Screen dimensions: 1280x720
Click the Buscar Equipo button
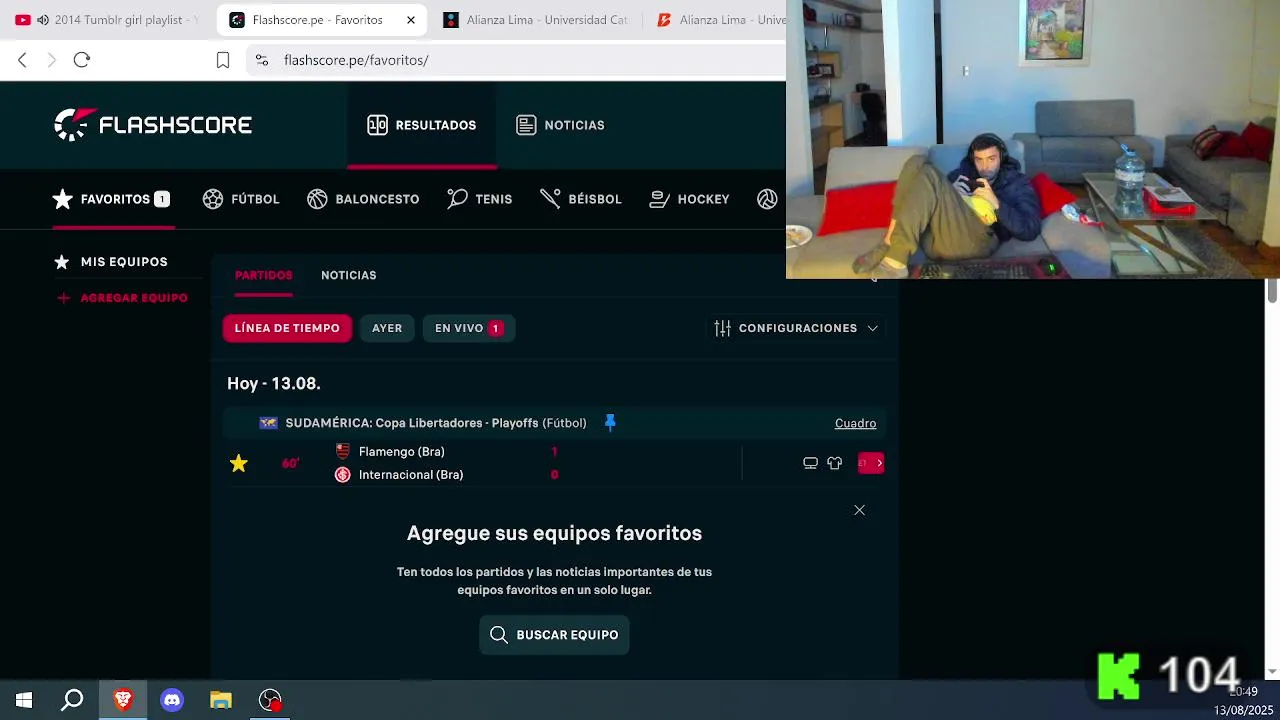click(x=554, y=635)
